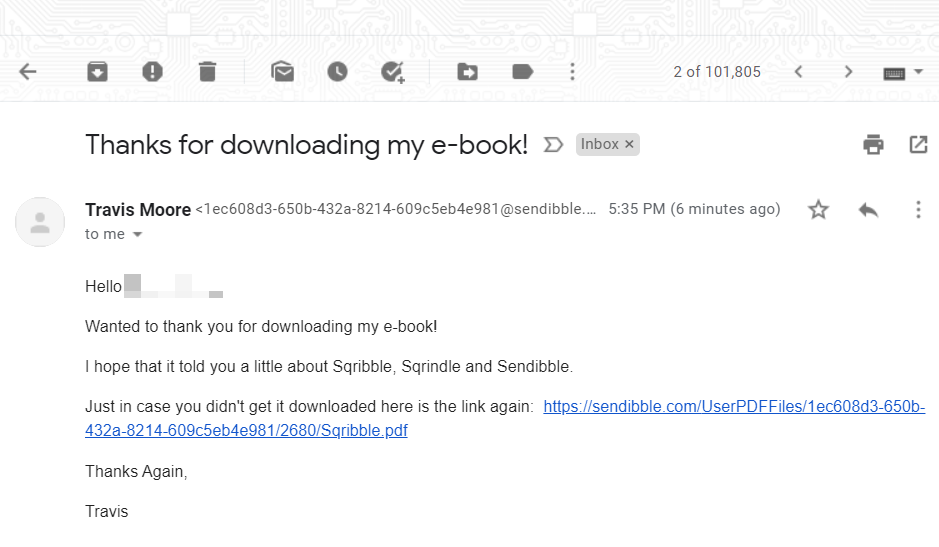This screenshot has width=939, height=547.
Task: Mark the email as unread
Action: 282,72
